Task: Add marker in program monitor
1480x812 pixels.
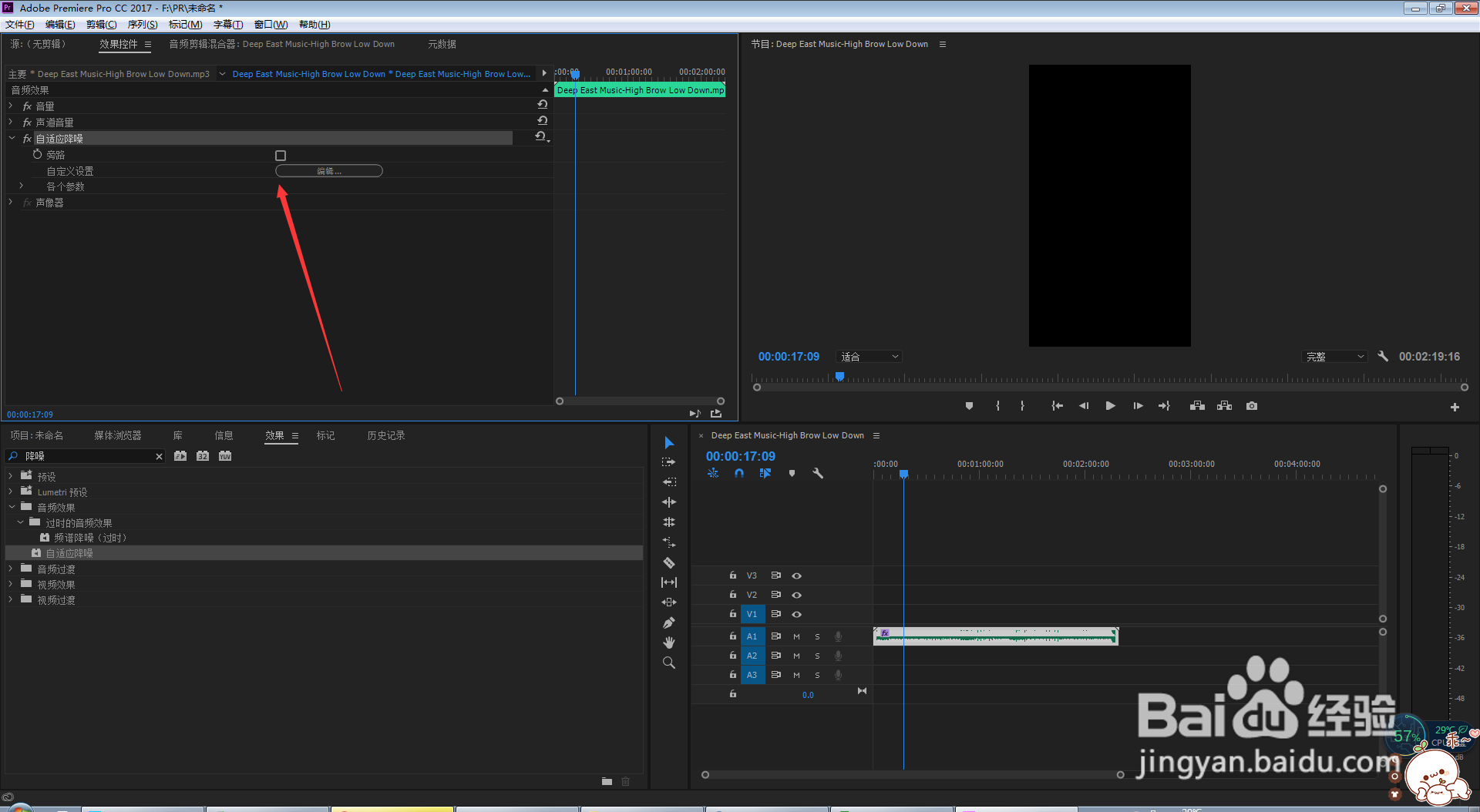Action: tap(969, 406)
